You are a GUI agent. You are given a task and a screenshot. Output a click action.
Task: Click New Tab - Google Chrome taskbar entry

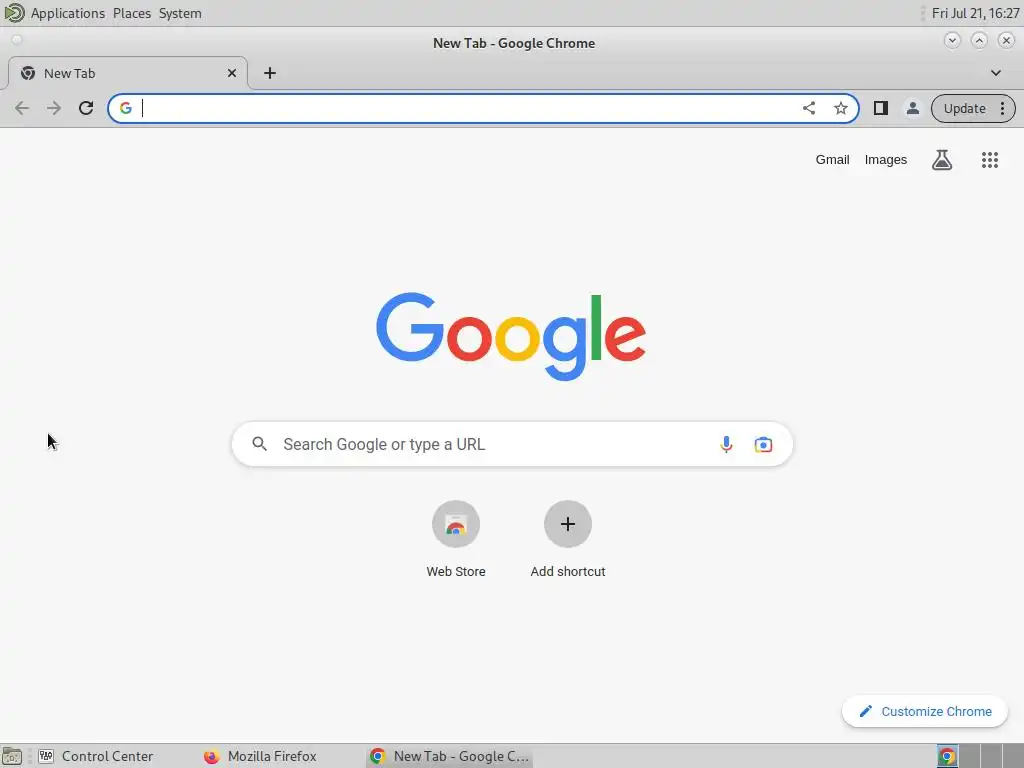(x=449, y=756)
